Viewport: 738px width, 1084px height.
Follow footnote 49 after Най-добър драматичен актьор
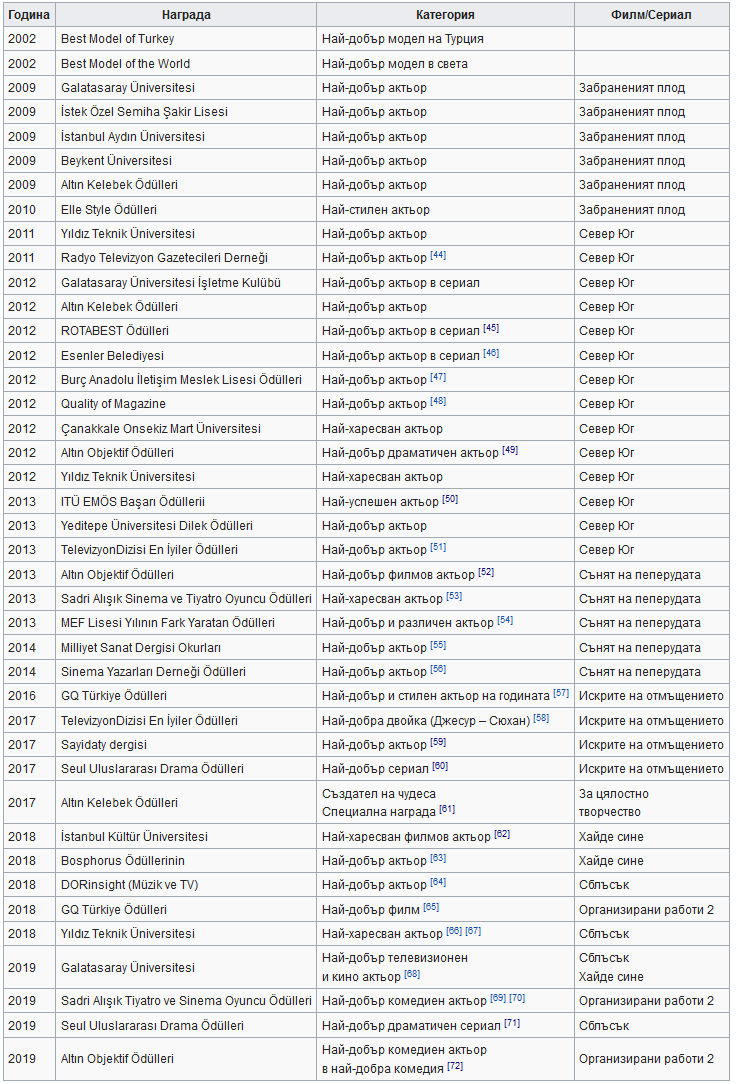tap(510, 450)
